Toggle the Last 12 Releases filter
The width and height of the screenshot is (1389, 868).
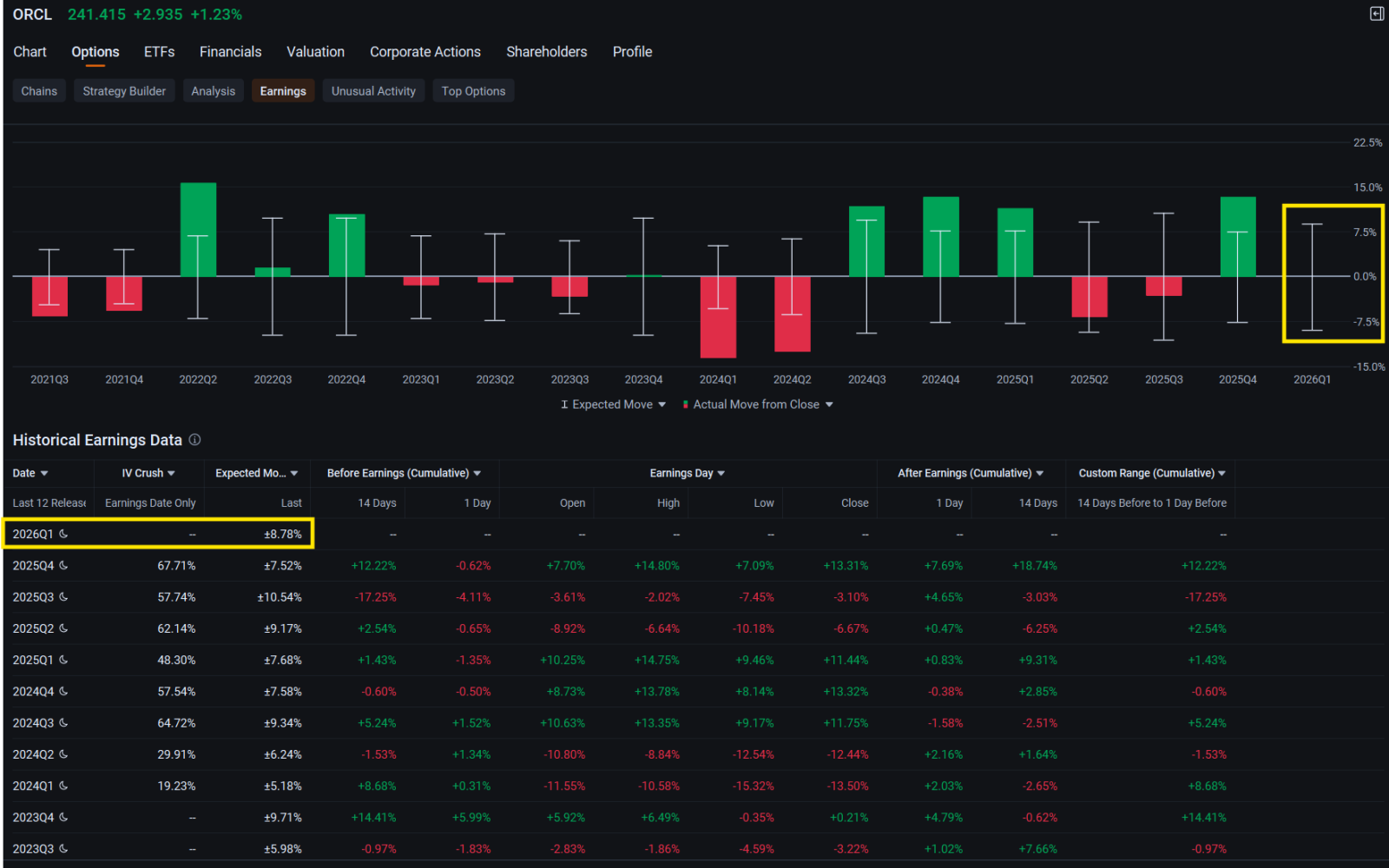tap(48, 503)
